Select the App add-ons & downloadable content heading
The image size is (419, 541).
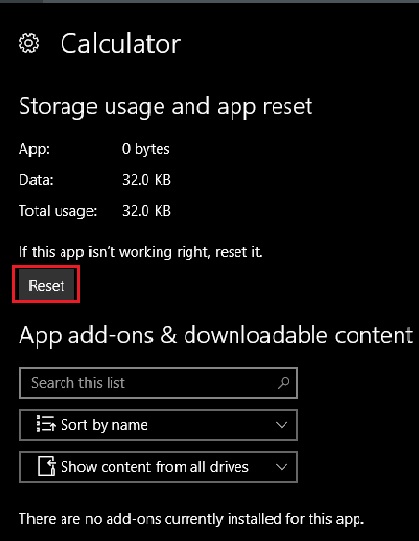pos(216,335)
